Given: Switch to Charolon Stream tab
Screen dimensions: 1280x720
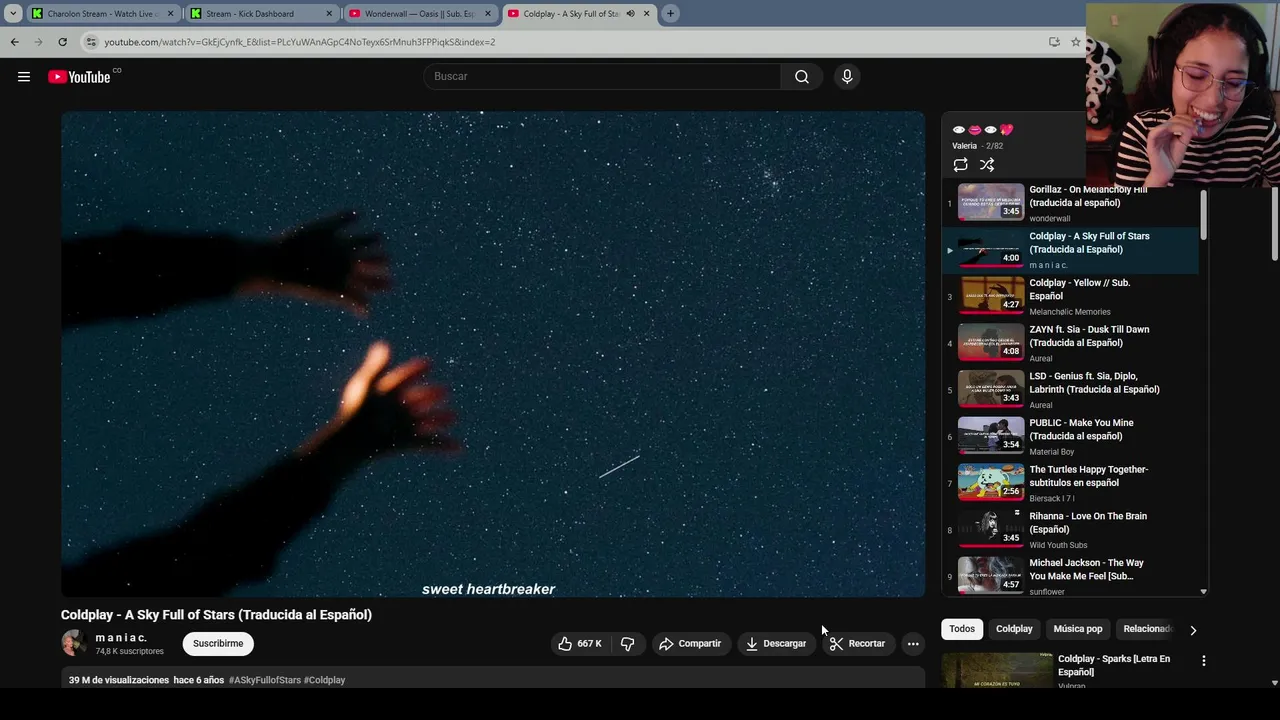Looking at the screenshot, I should click(x=103, y=14).
